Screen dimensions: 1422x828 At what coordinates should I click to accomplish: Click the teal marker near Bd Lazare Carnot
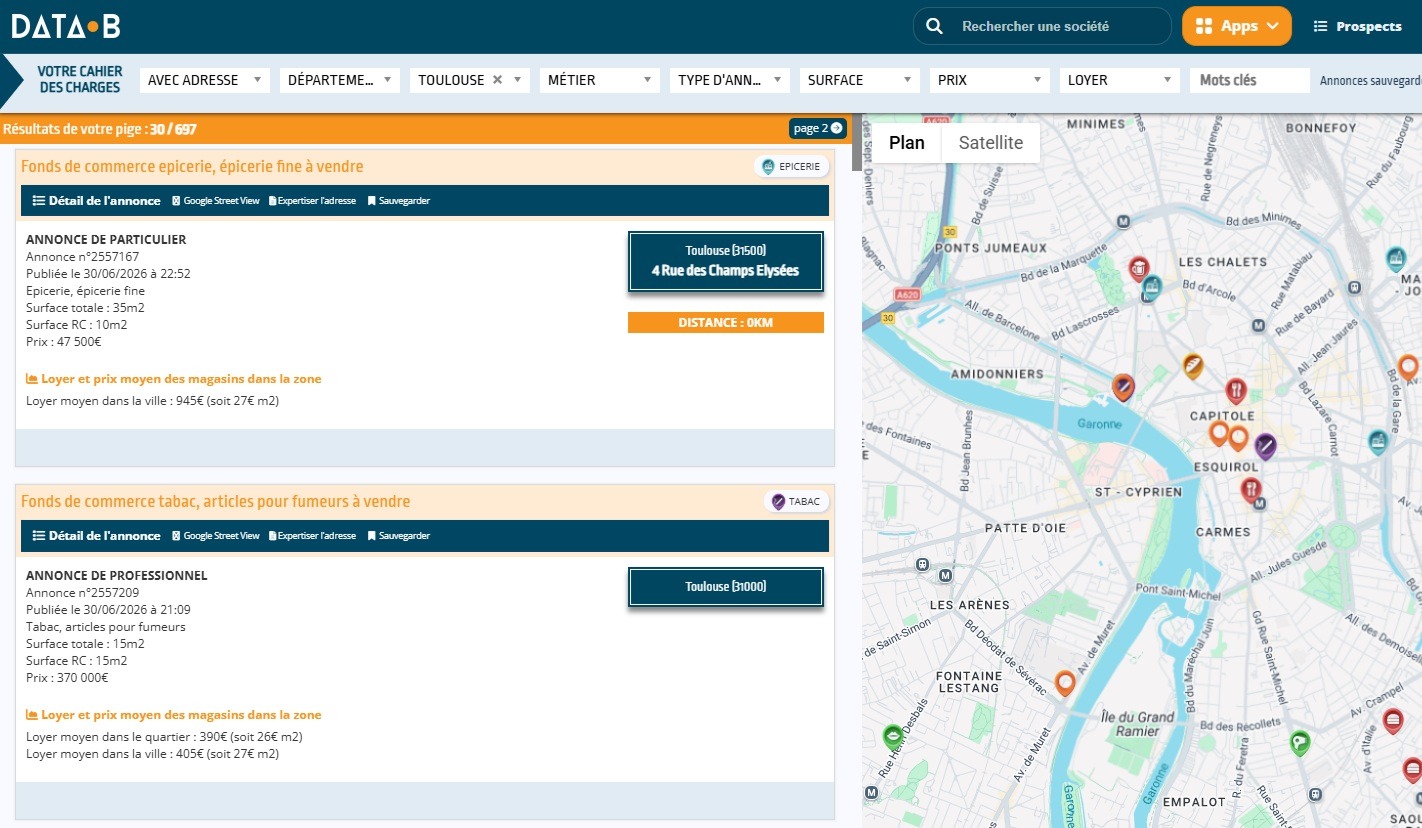pyautogui.click(x=1378, y=441)
